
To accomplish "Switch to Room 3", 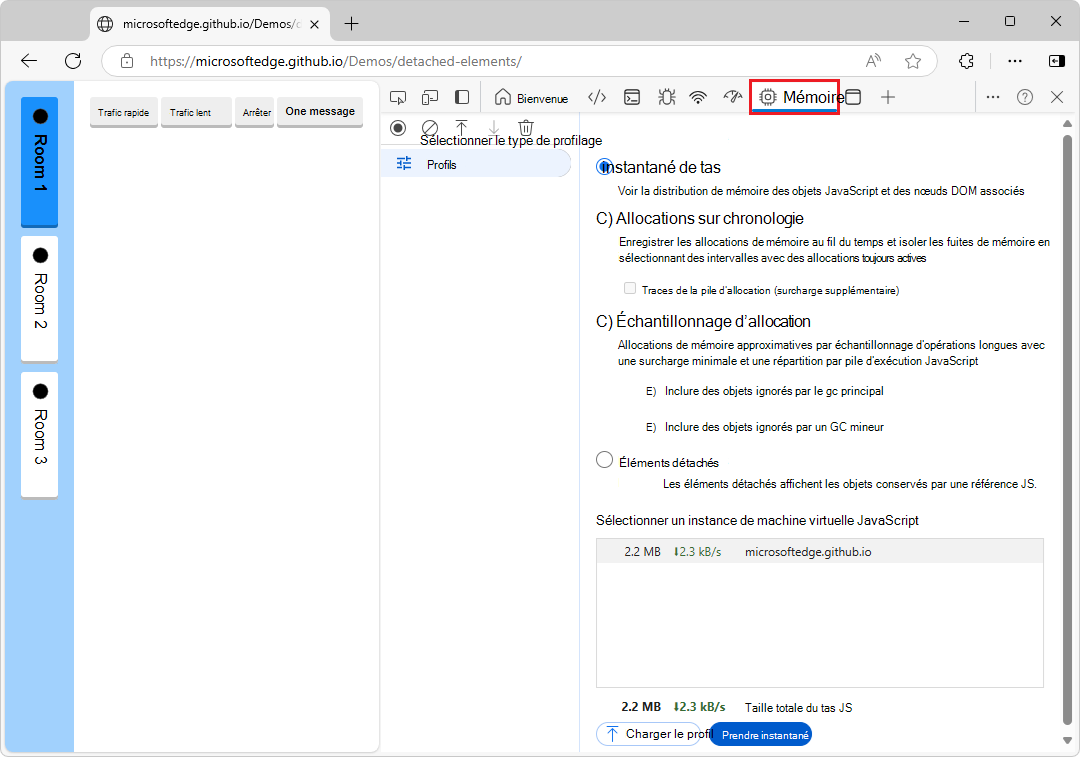I will click(39, 435).
